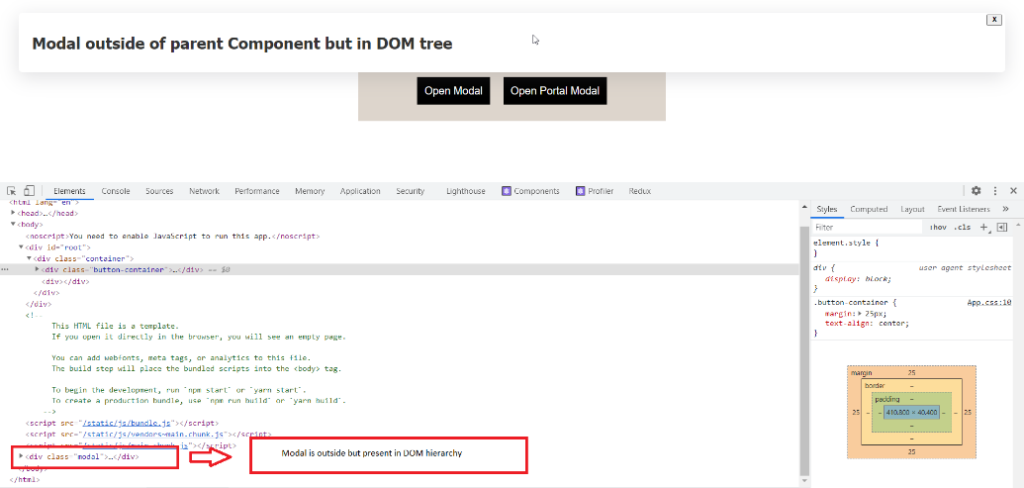Screen dimensions: 1024x488
Task: Switch to the Layout pane tab
Action: pos(912,209)
